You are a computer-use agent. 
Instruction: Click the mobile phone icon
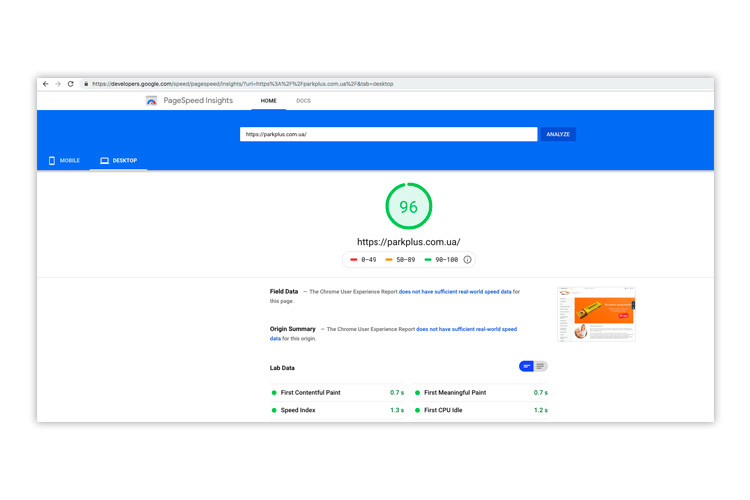52,160
